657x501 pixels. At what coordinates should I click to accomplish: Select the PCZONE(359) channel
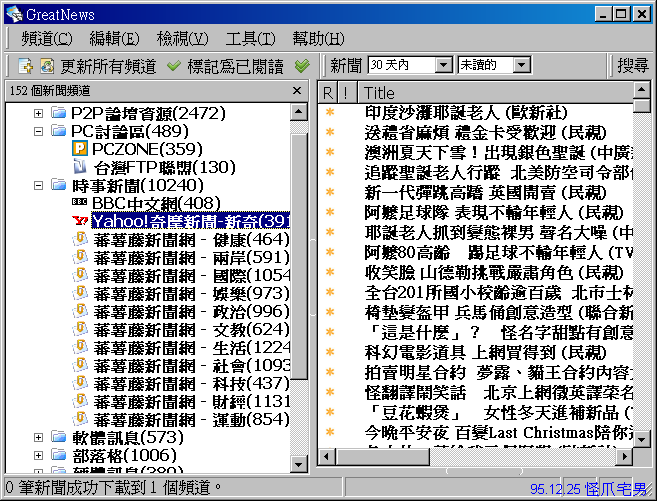point(147,149)
